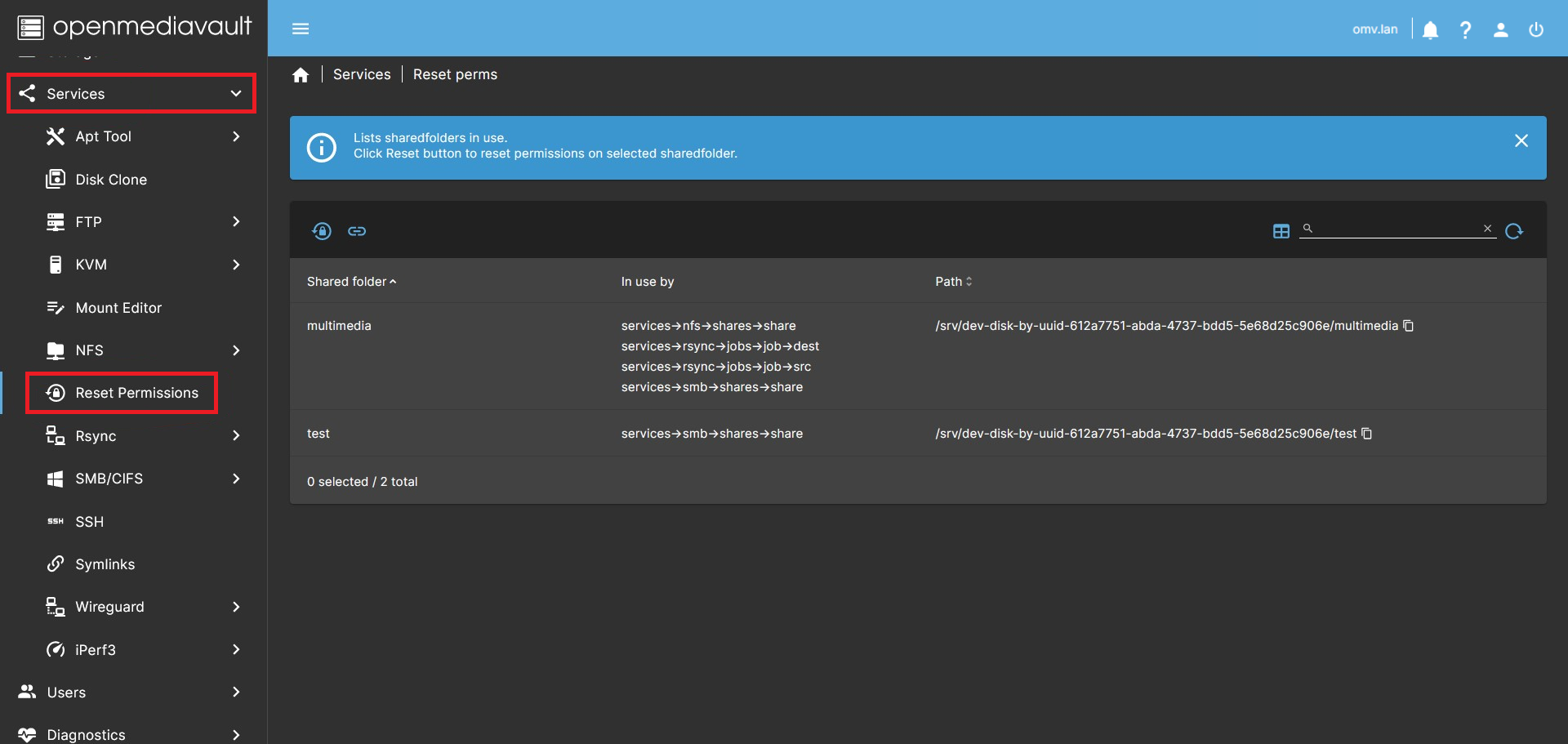Open the column configuration grid icon
Screen dimensions: 1568x744
tap(1281, 230)
